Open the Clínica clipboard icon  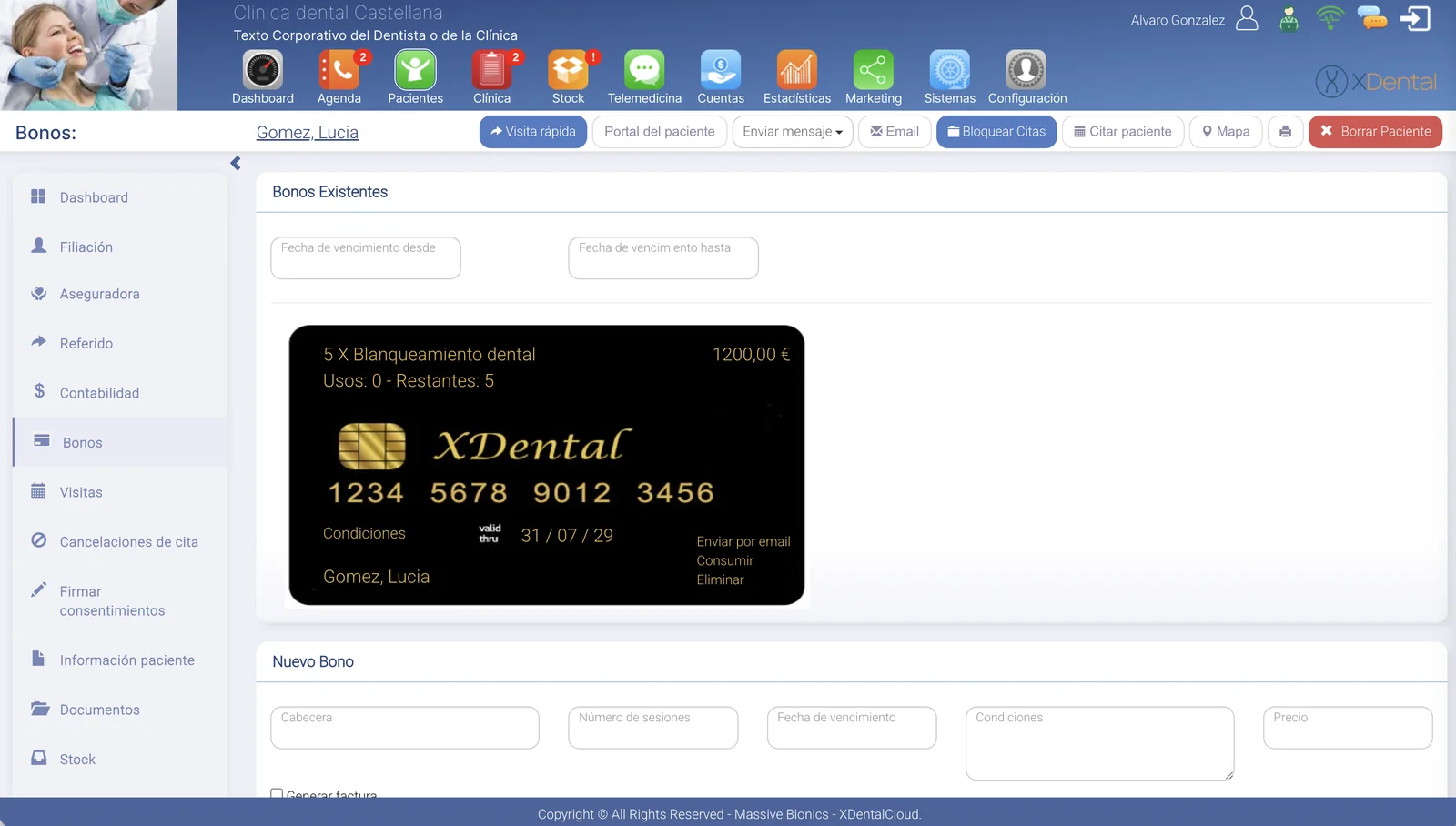(491, 70)
